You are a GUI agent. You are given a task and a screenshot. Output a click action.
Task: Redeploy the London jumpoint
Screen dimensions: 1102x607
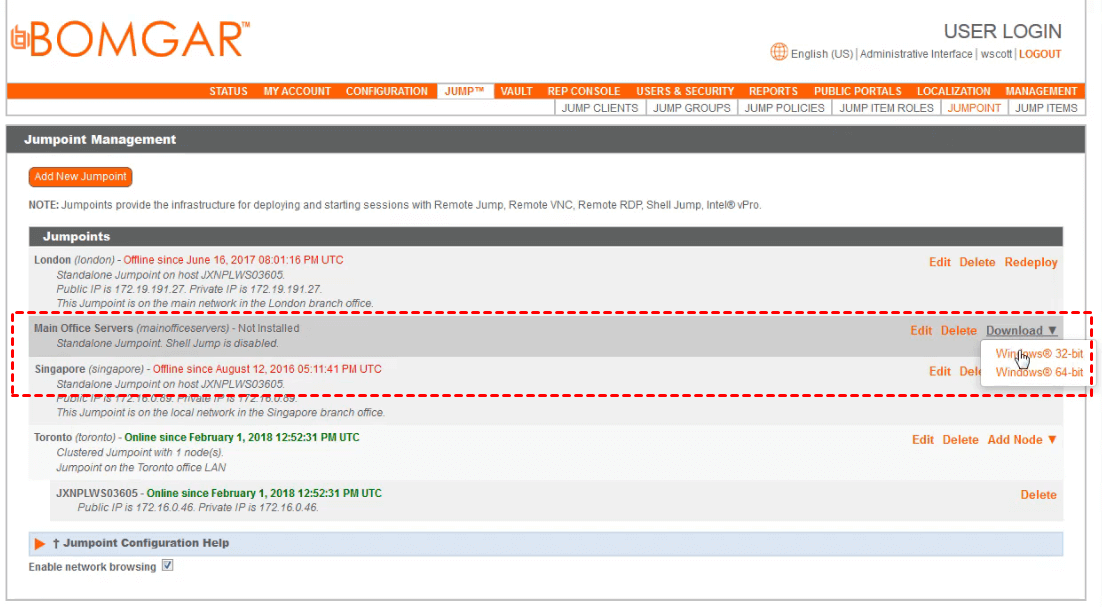(x=1030, y=262)
